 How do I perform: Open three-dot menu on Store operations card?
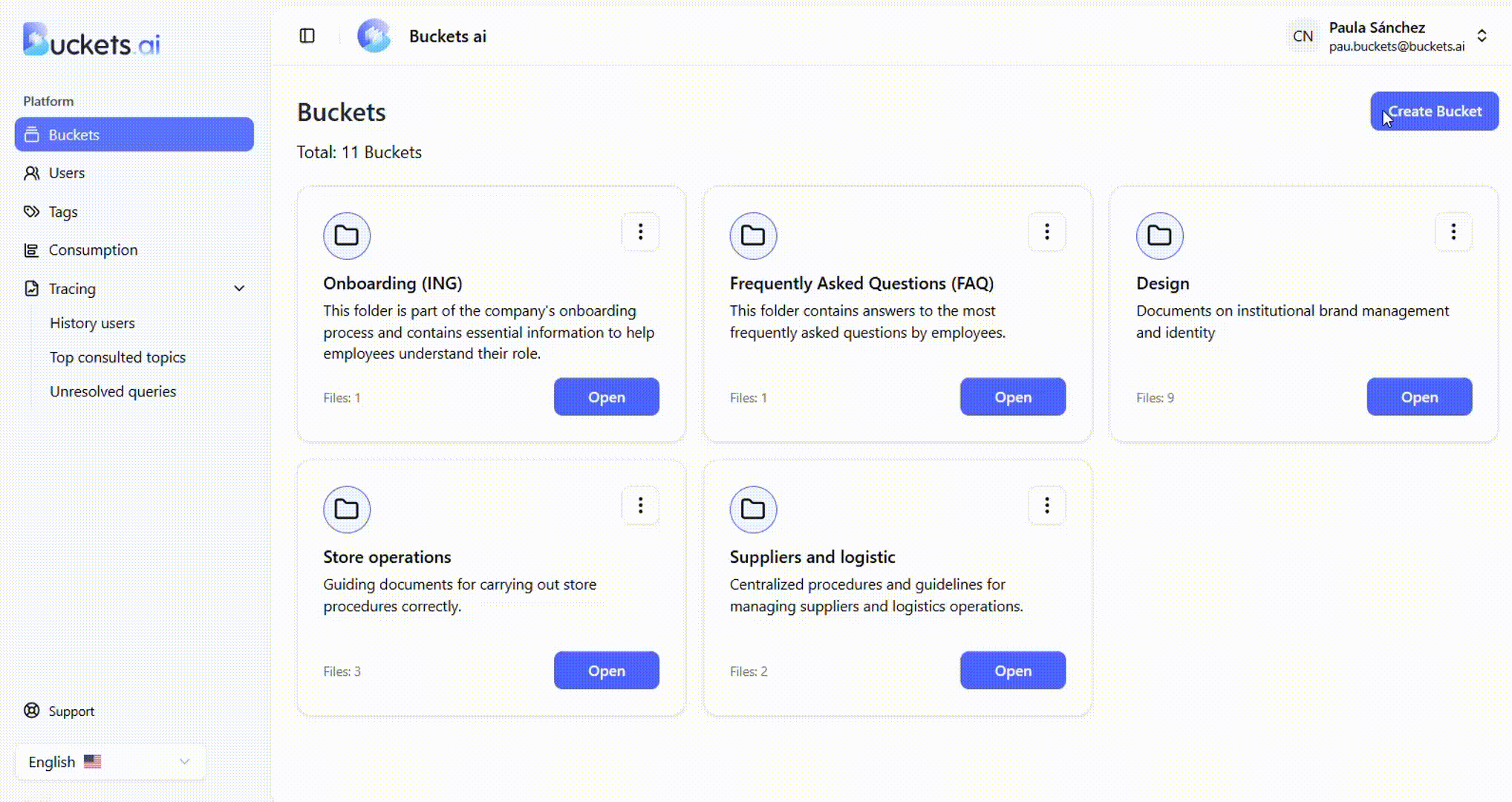pyautogui.click(x=640, y=506)
